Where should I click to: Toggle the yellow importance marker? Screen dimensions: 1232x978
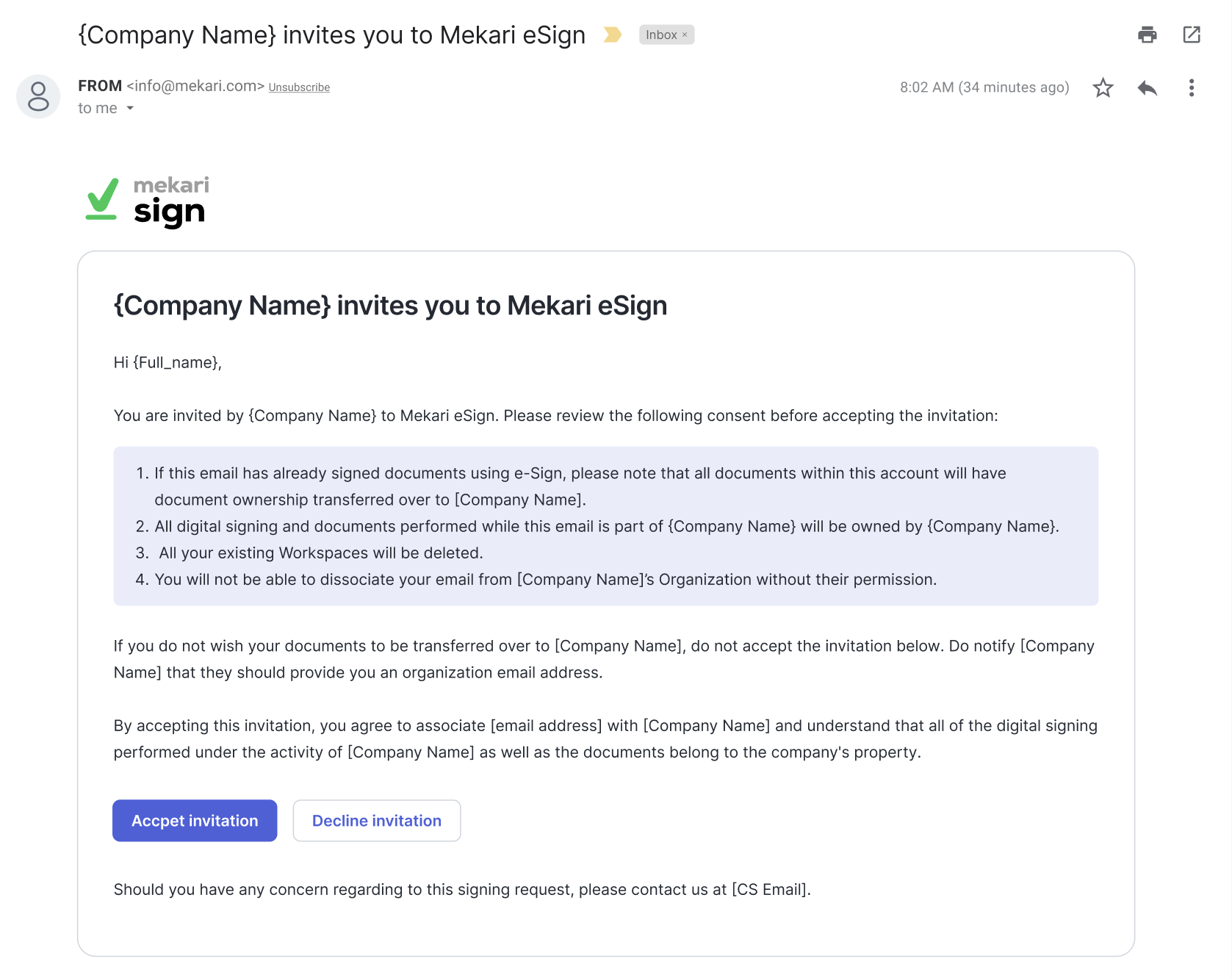click(x=612, y=35)
